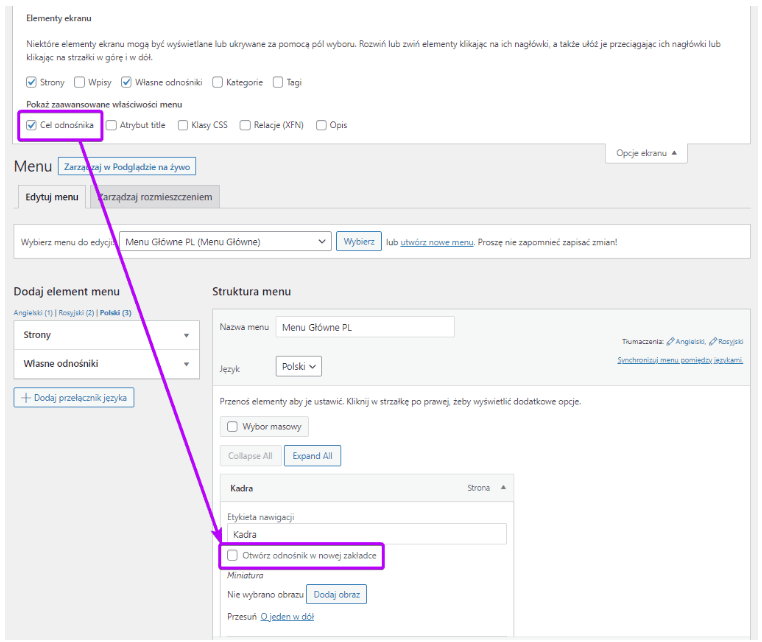This screenshot has height=642, width=762.
Task: Tick 'Otwórz odnośnik w nowej zakładce' checkbox
Action: point(233,555)
